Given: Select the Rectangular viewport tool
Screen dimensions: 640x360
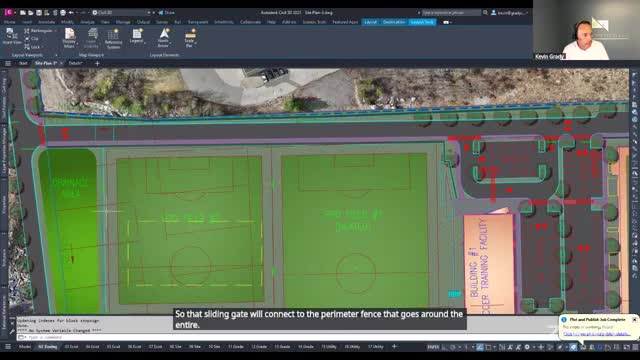Looking at the screenshot, I should pyautogui.click(x=38, y=31).
